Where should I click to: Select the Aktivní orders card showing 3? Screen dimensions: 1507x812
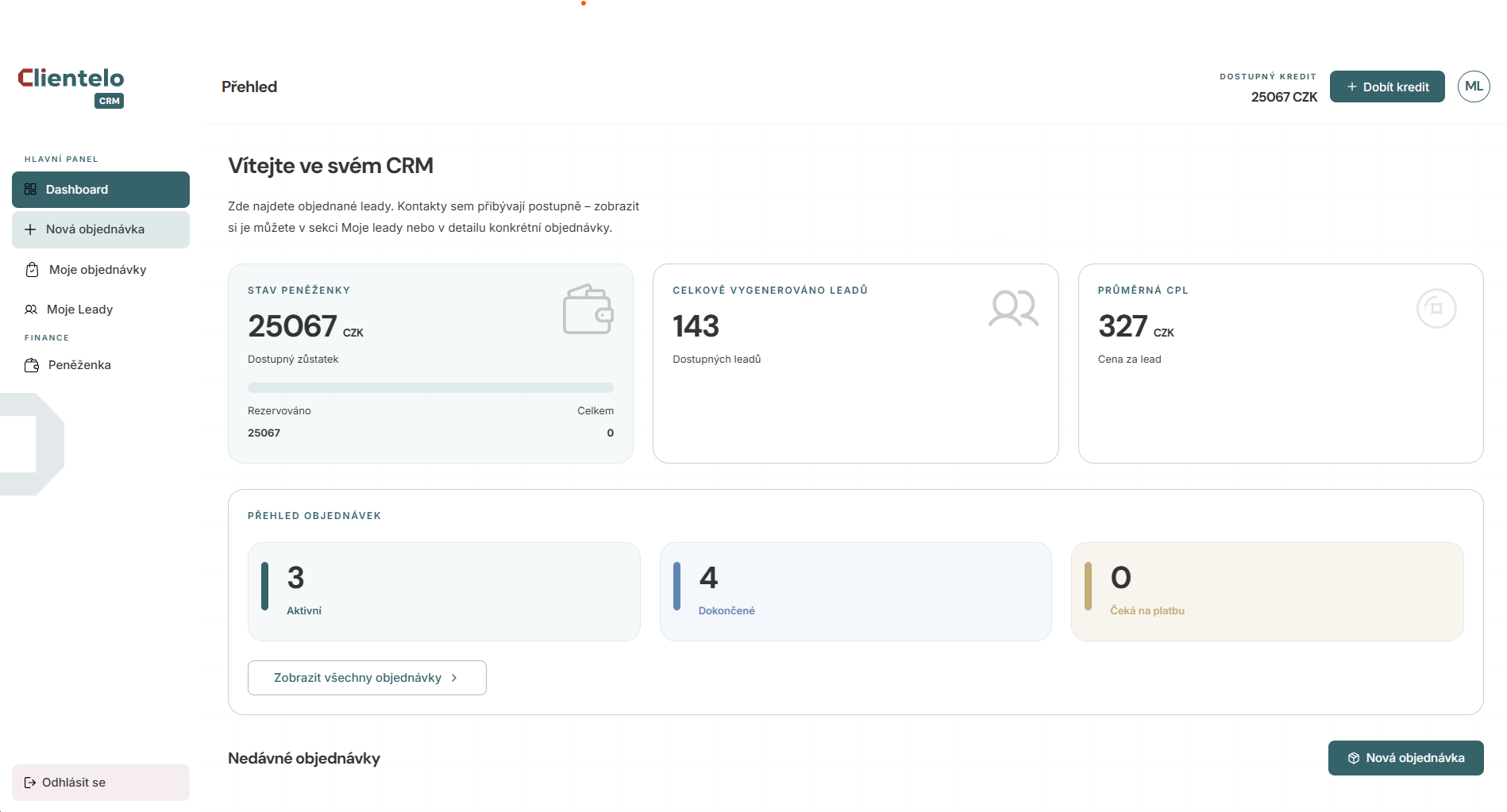(x=444, y=591)
